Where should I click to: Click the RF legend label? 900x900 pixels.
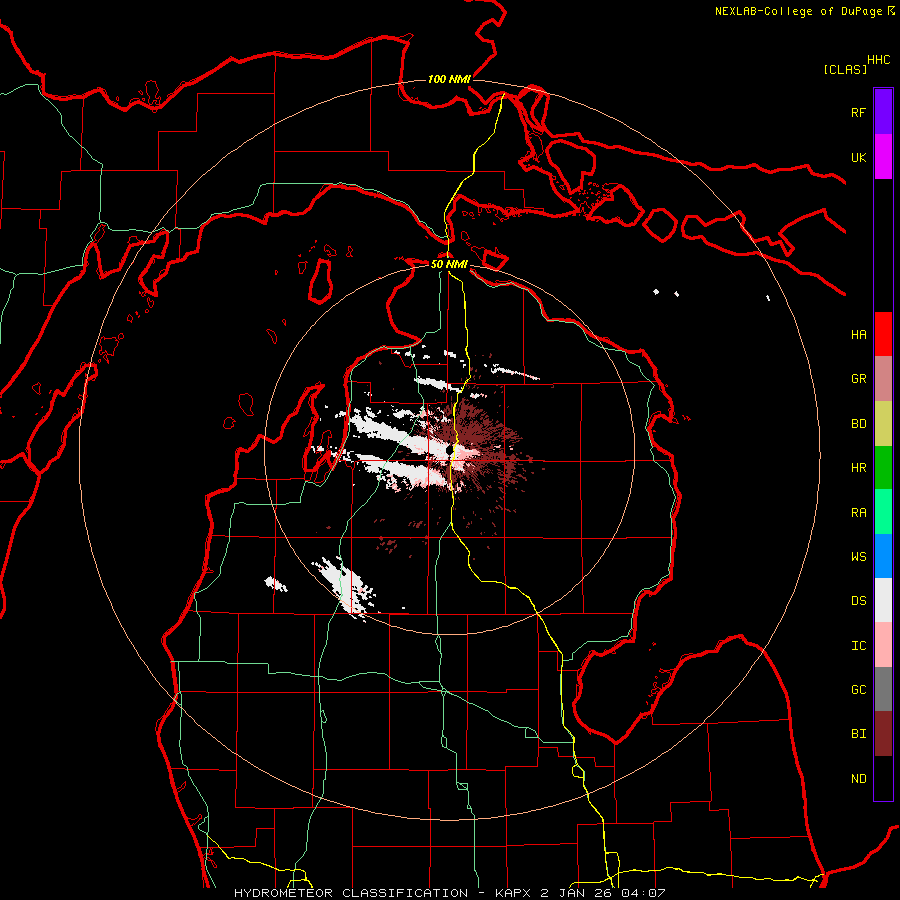(858, 112)
